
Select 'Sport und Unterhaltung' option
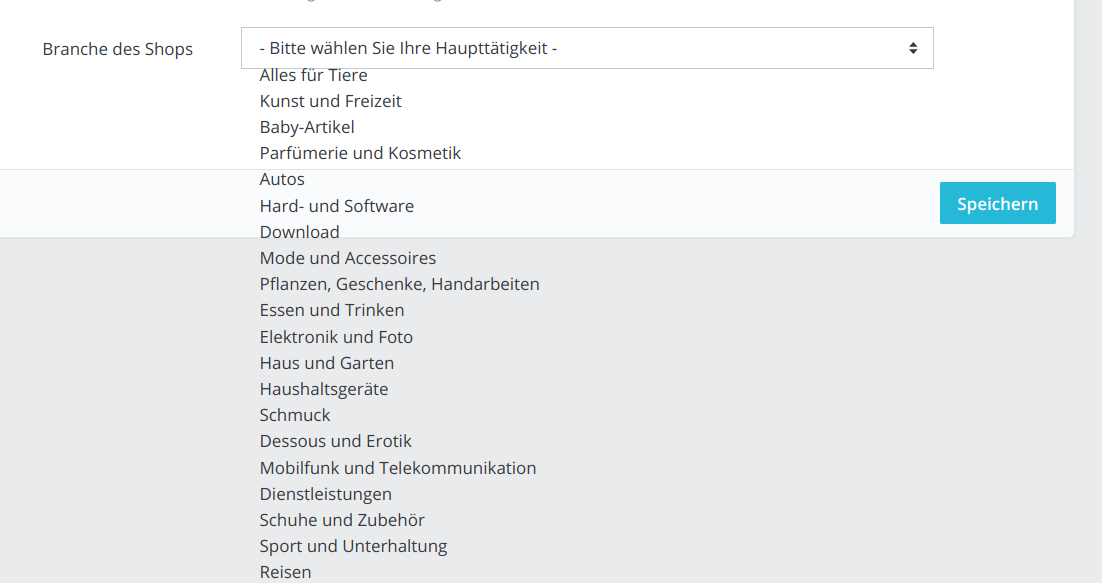[353, 546]
